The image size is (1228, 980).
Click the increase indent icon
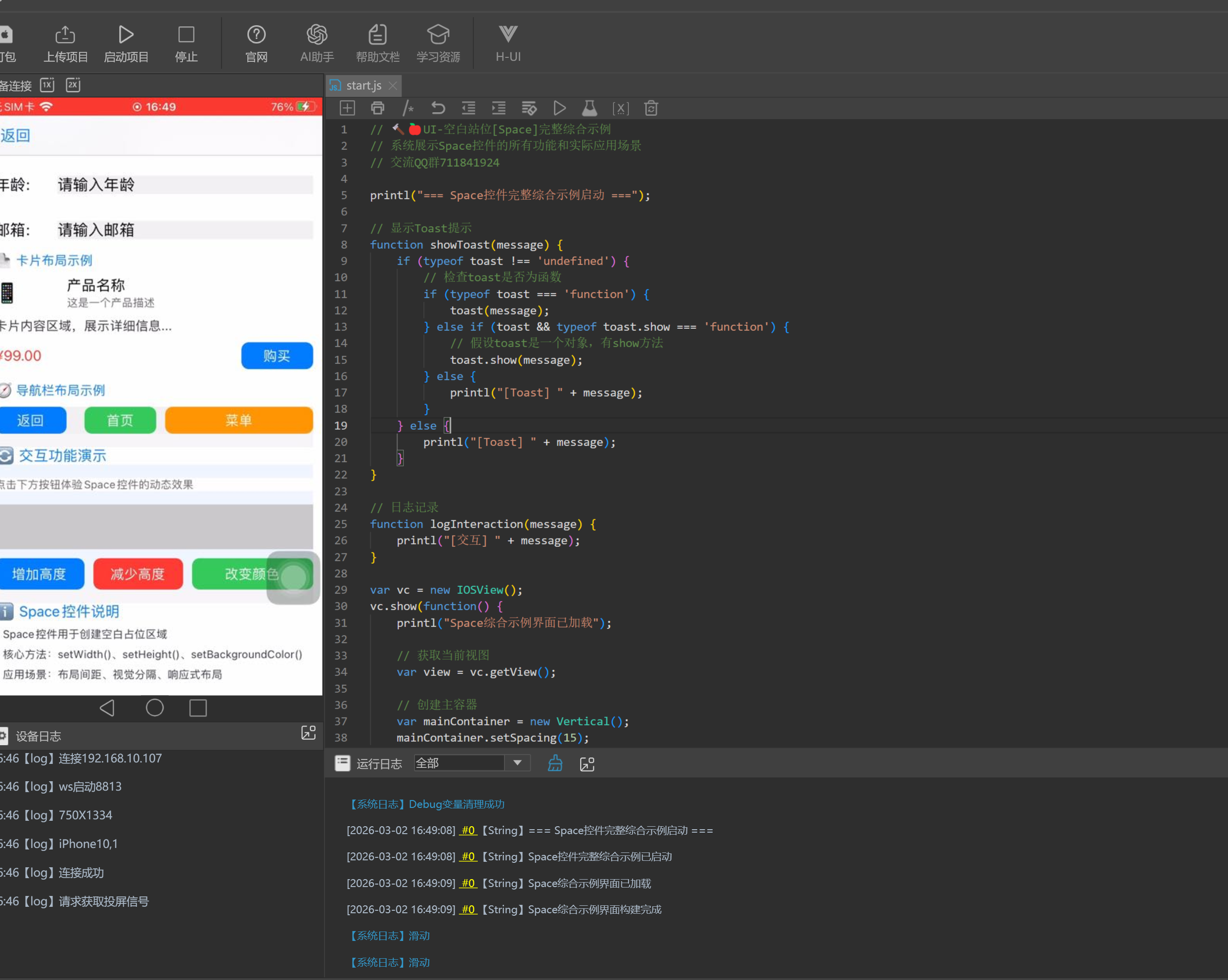point(499,108)
